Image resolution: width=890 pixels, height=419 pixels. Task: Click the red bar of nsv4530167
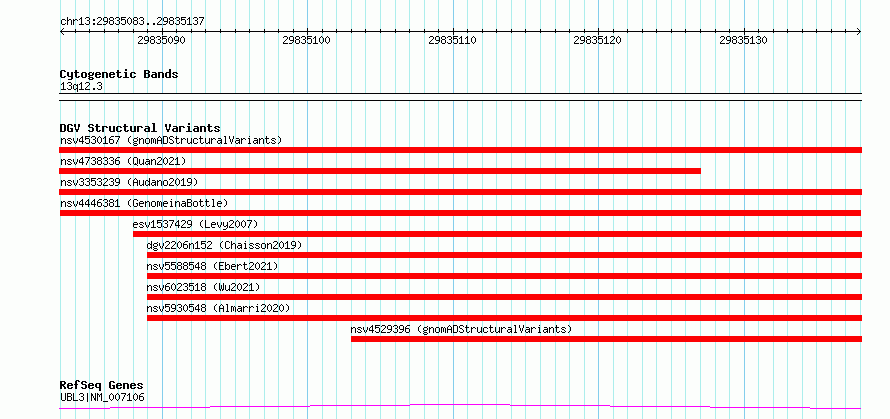460,150
